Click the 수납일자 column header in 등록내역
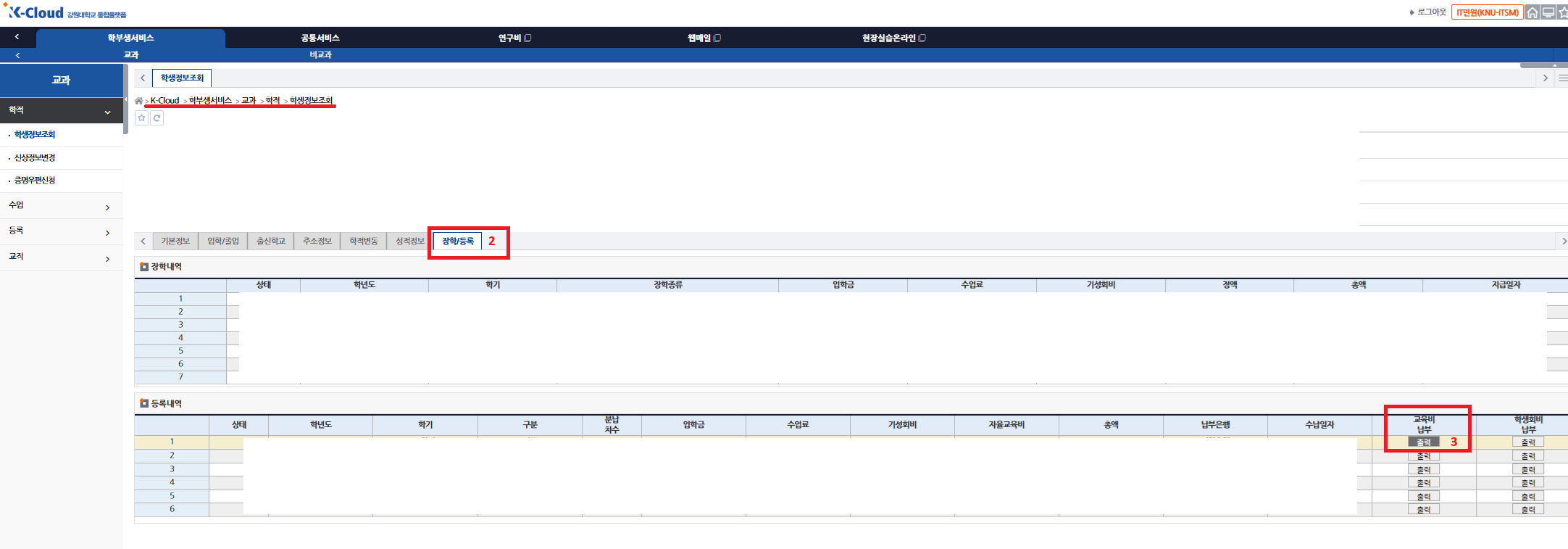 tap(1319, 425)
